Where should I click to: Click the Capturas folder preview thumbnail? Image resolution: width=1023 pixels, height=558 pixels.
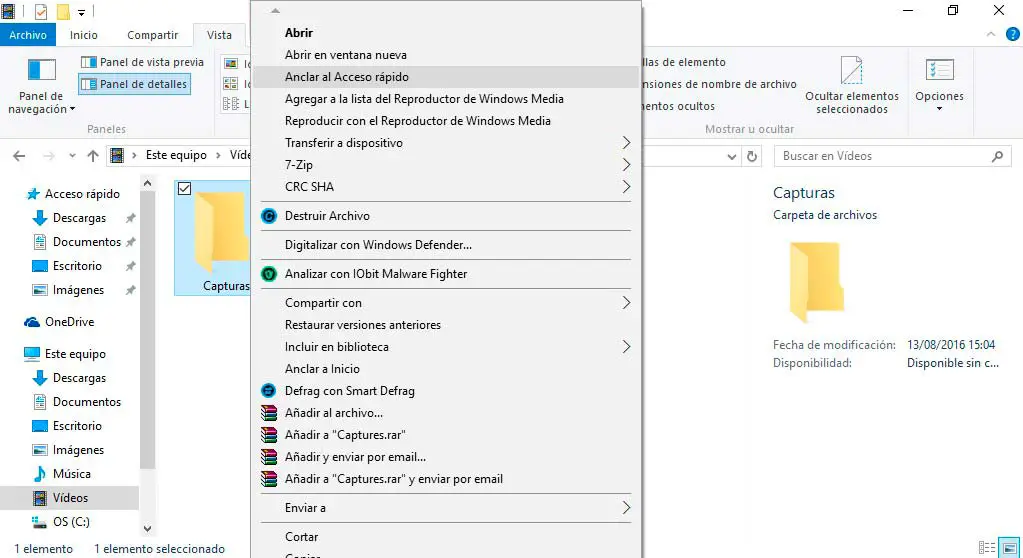[x=816, y=282]
